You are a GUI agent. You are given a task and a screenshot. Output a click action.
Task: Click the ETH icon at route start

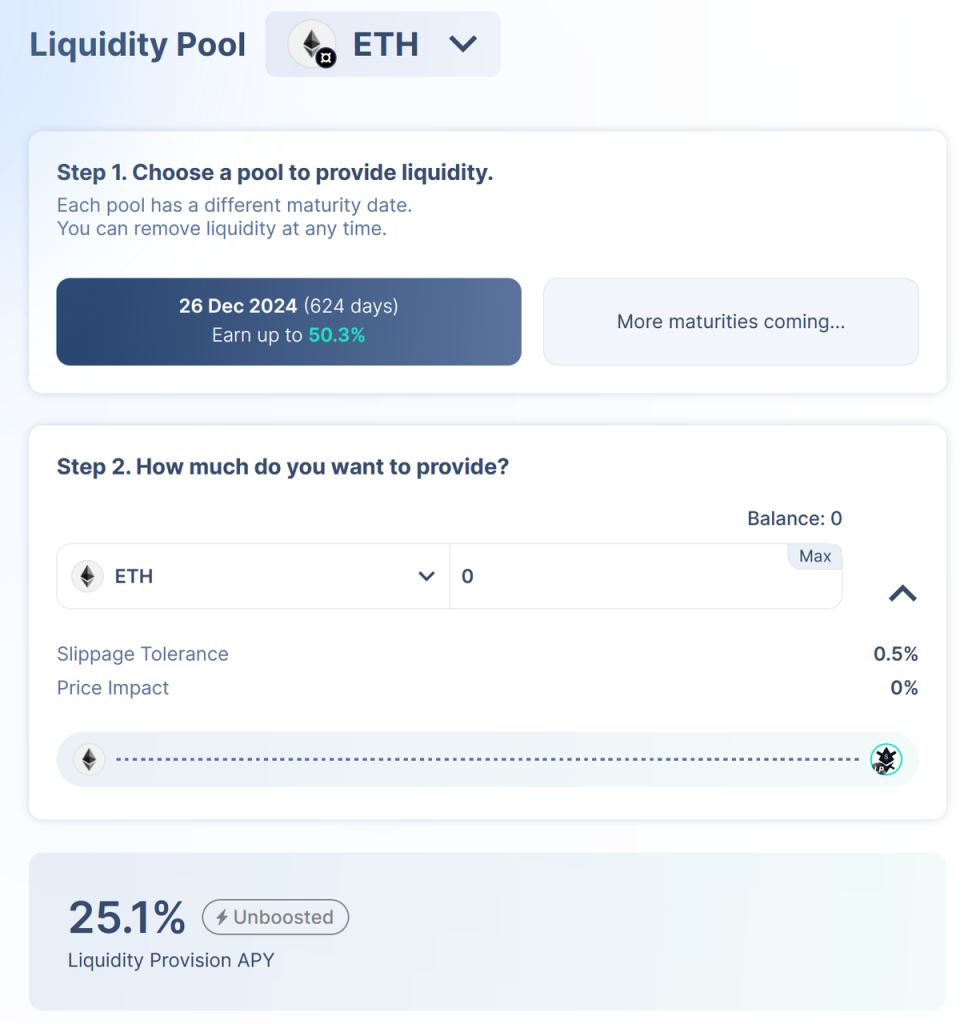coord(89,760)
